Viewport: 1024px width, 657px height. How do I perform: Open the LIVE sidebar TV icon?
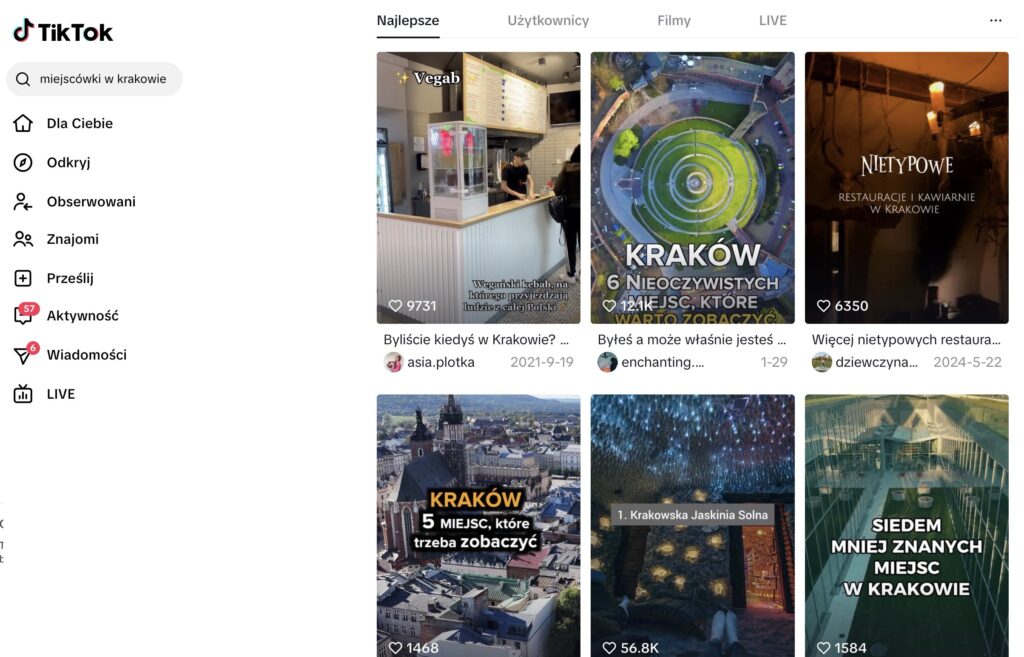(23, 394)
